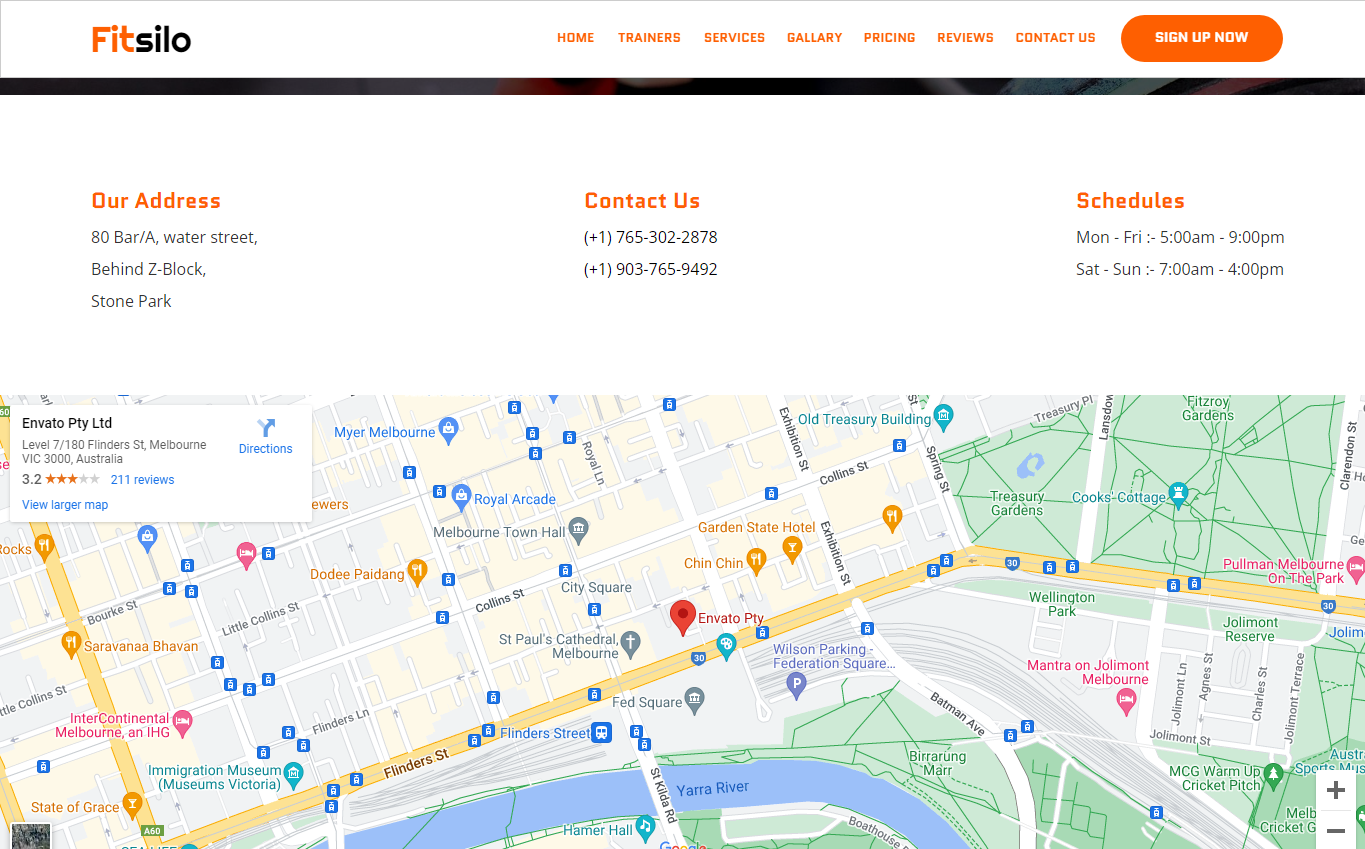Click the red Envato Pty map pin
1365x849 pixels.
click(x=682, y=617)
